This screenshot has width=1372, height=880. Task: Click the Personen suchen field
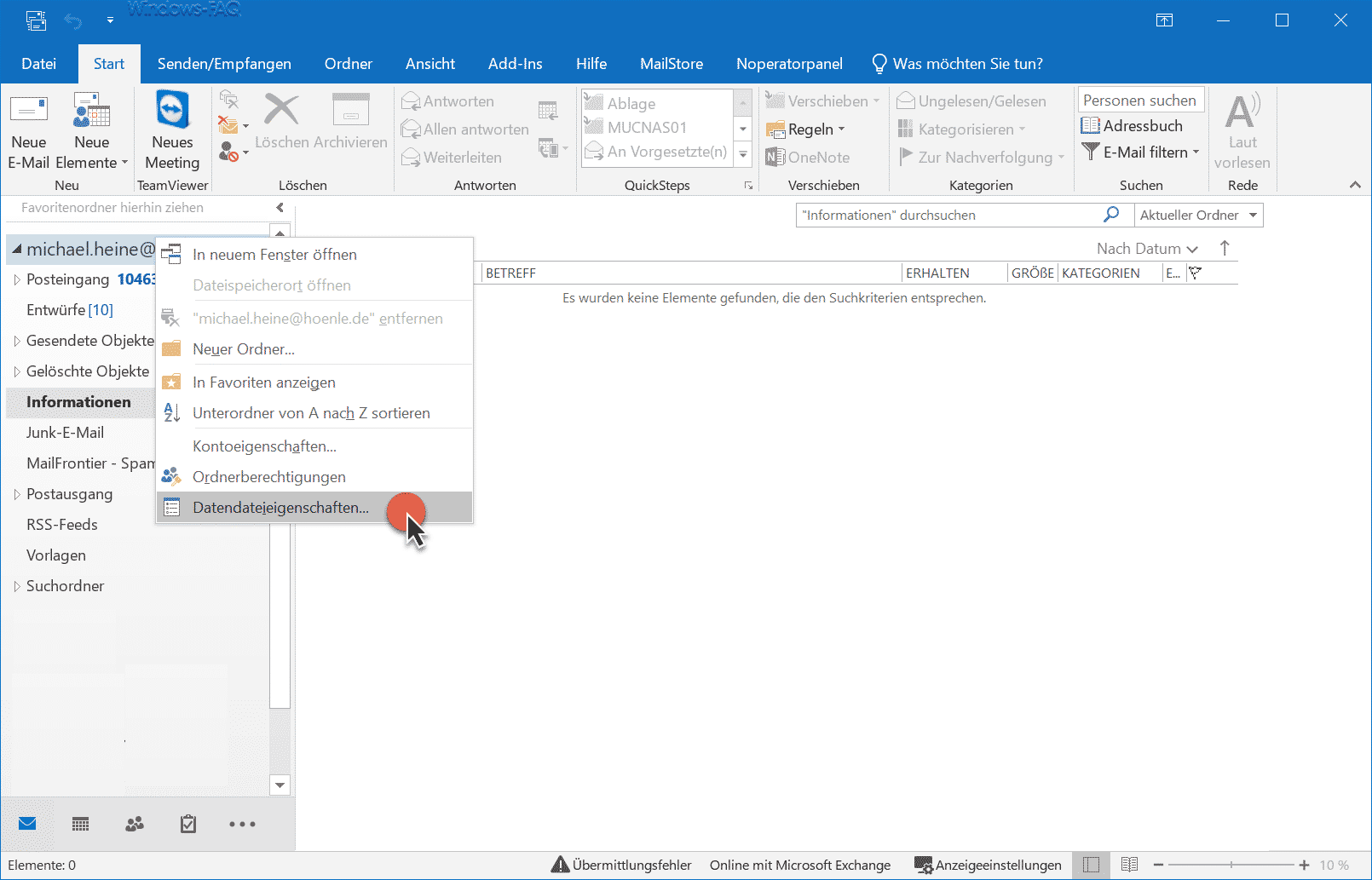point(1141,101)
